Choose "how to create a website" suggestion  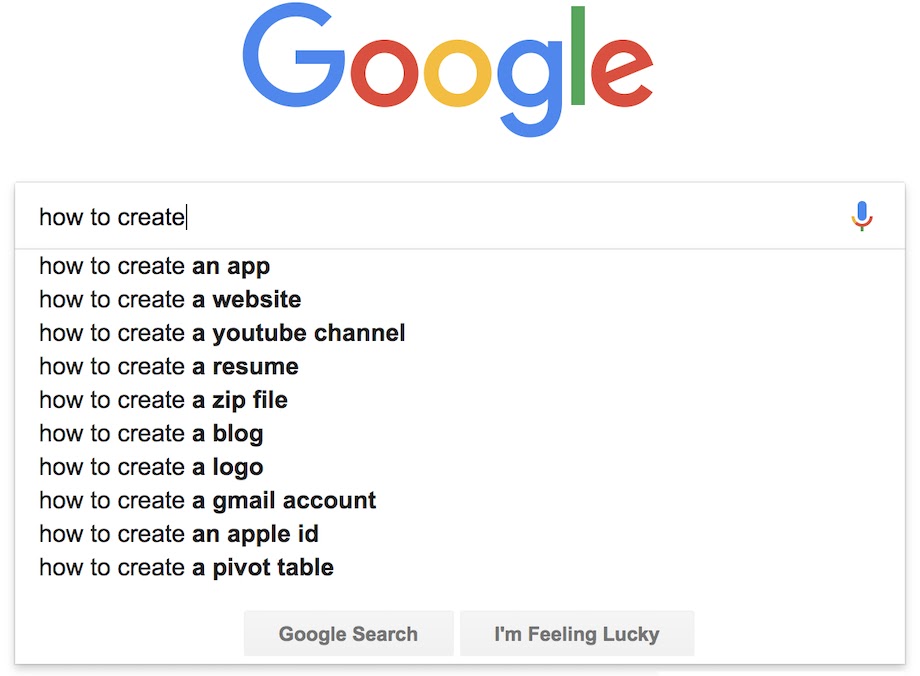coord(170,300)
